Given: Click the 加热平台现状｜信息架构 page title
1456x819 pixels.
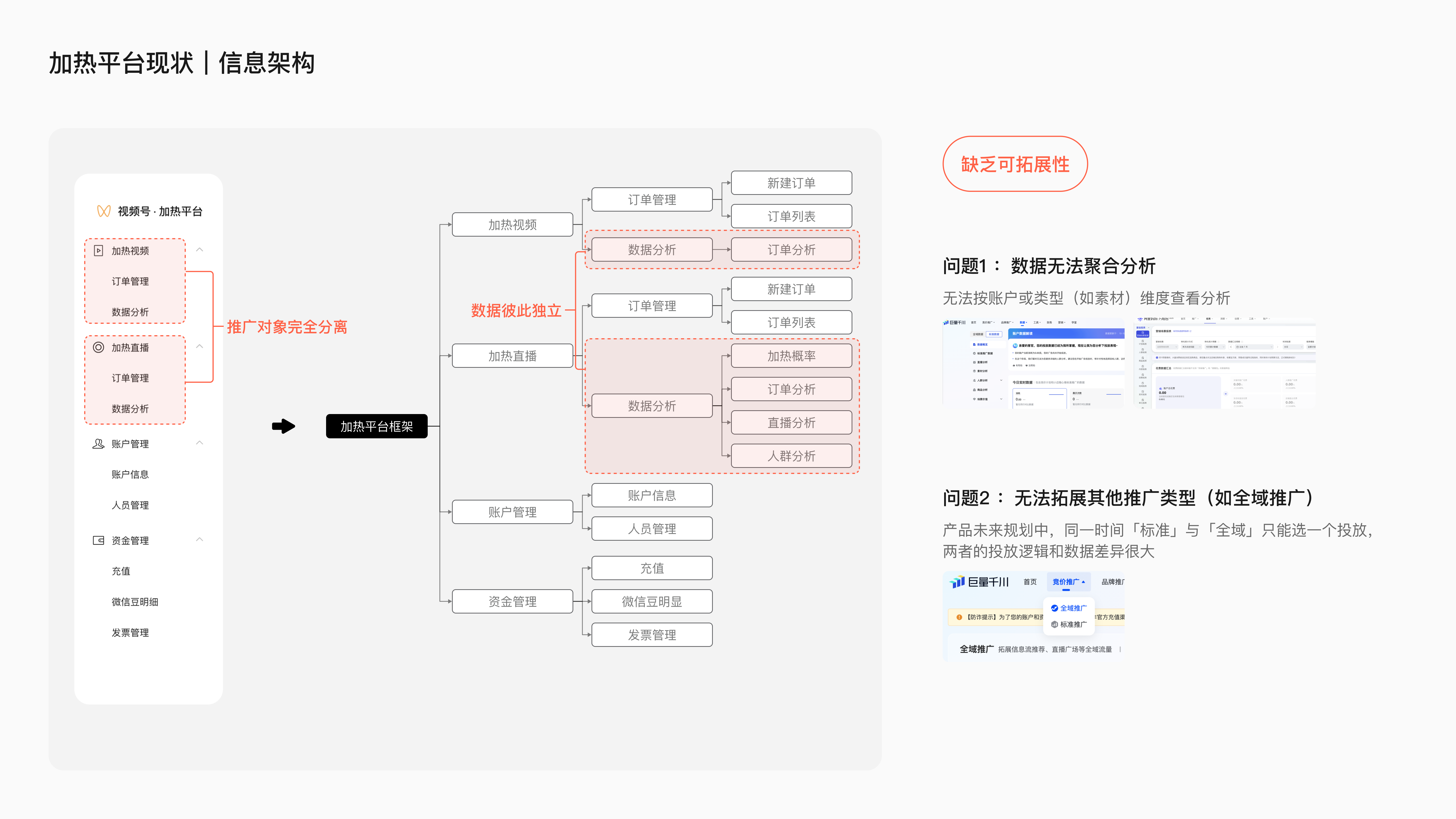Looking at the screenshot, I should point(182,63).
